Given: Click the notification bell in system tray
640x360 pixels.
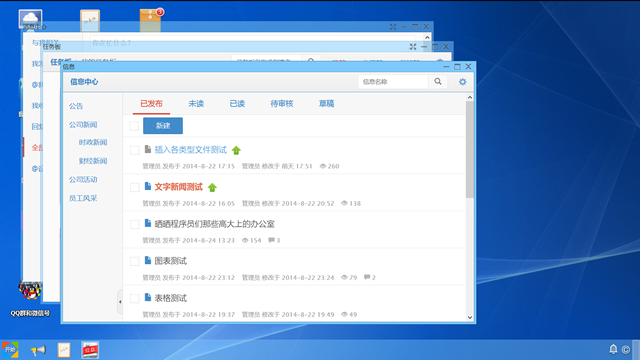Looking at the screenshot, I should coord(613,349).
